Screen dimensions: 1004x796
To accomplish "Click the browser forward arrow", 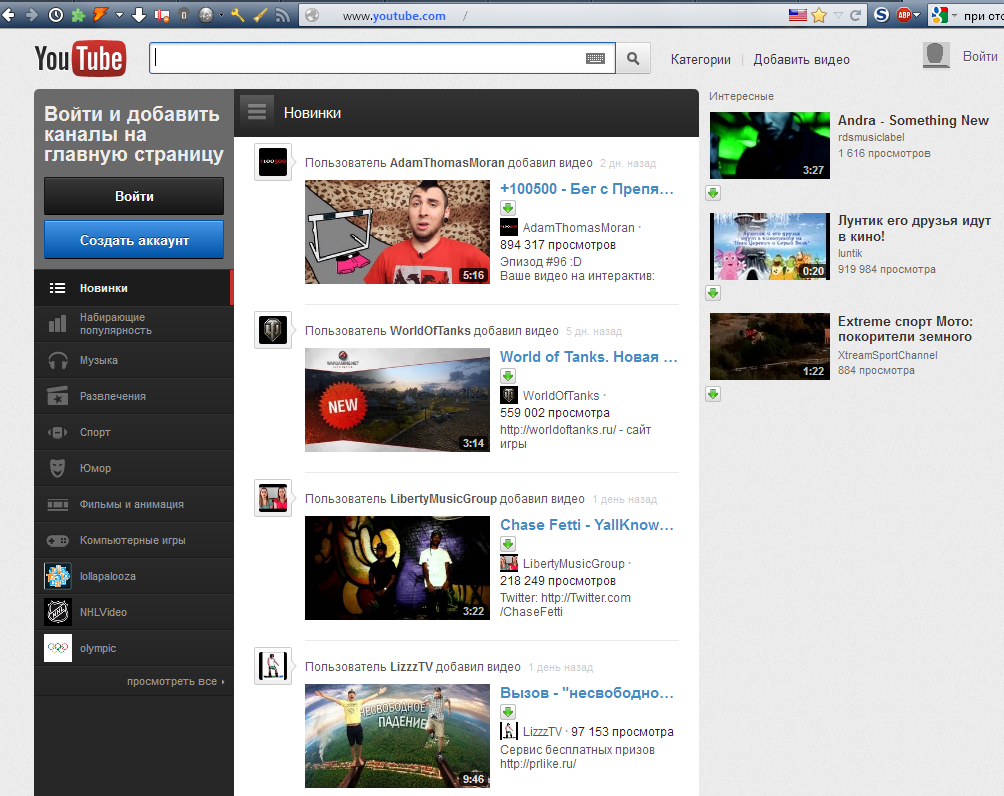I will (31, 15).
